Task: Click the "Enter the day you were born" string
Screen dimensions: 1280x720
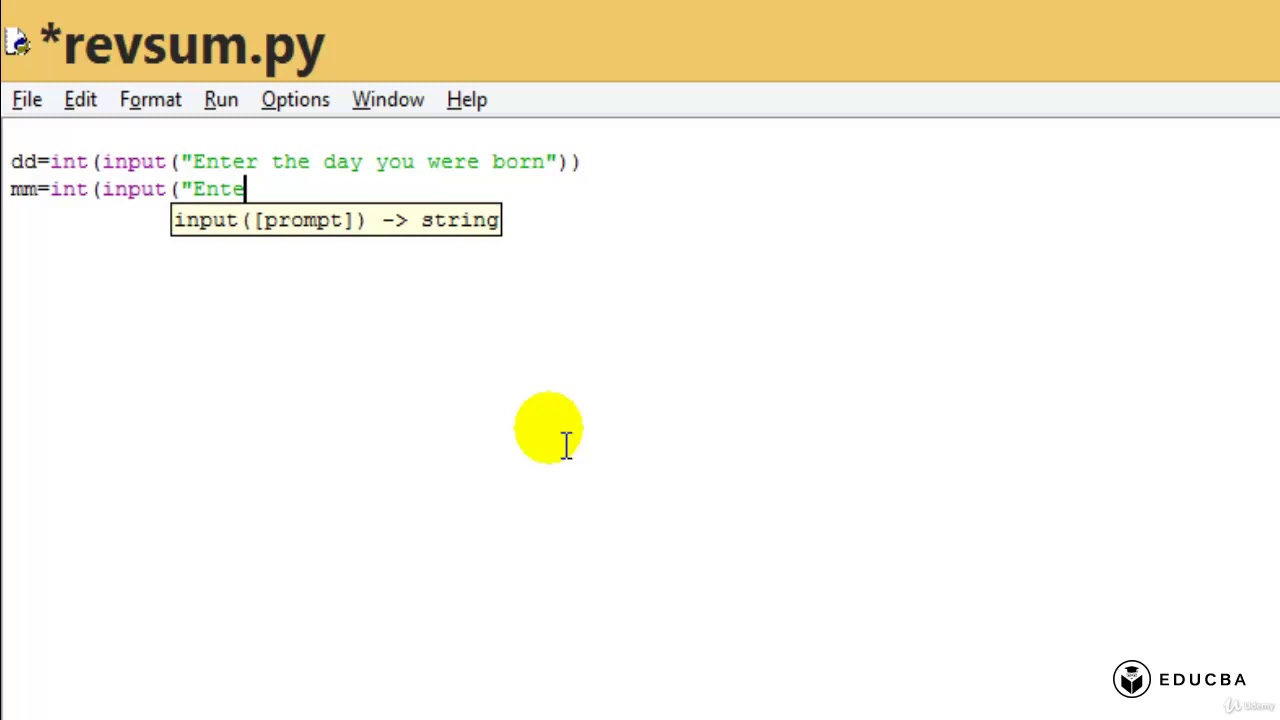Action: coord(369,162)
